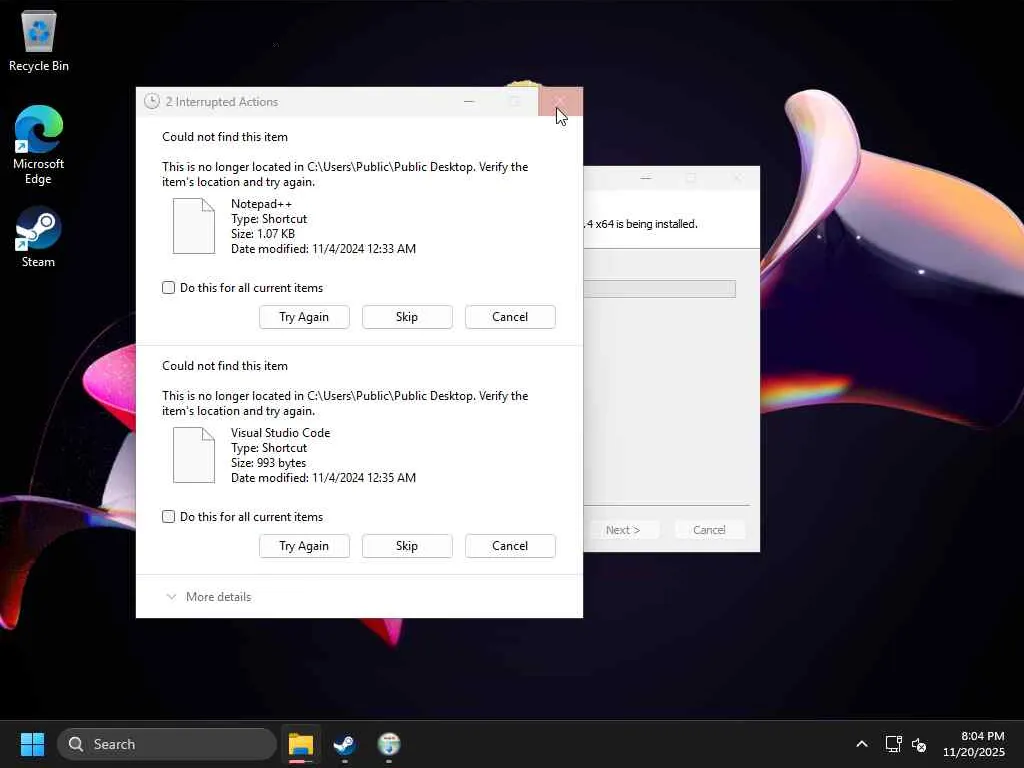The height and width of the screenshot is (768, 1024).
Task: Cancel the Notepad++ shortcut action
Action: 510,317
